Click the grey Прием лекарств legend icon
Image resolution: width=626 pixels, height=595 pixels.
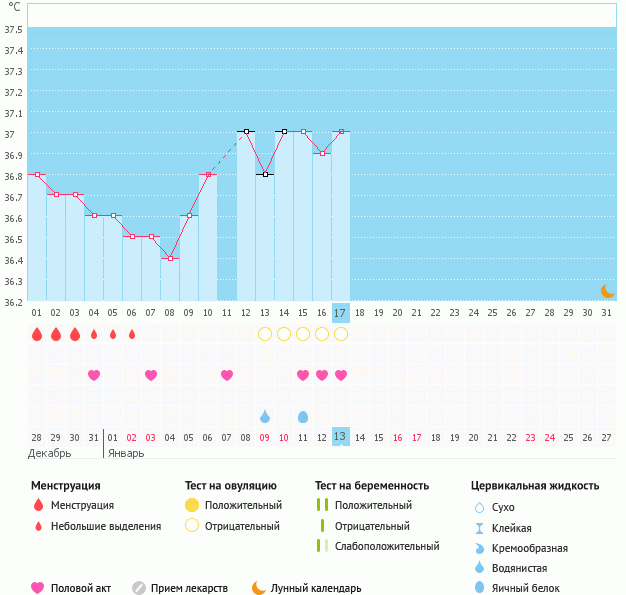139,588
